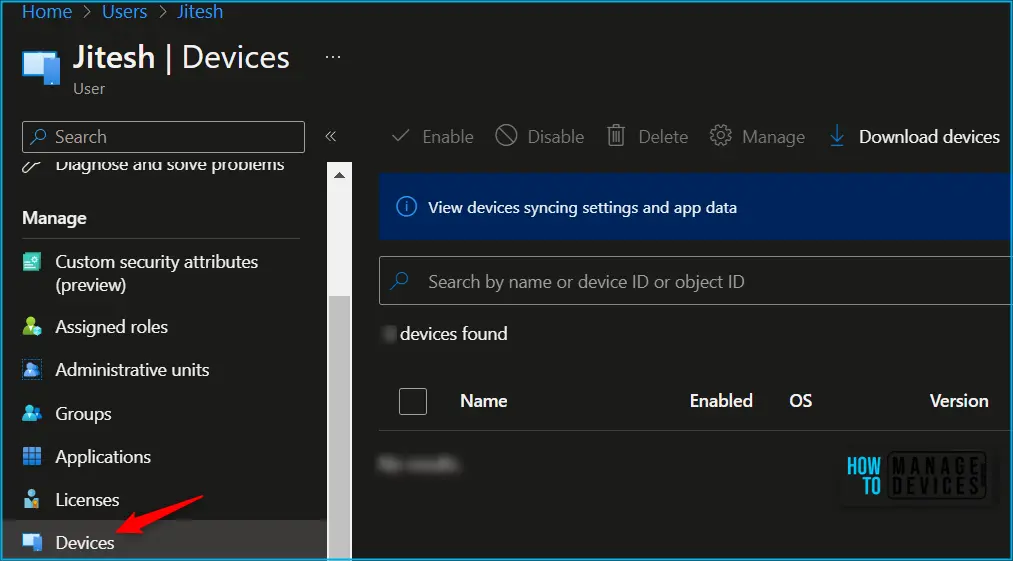Viewport: 1013px width, 561px height.
Task: Open Jitesh breadcrumb link
Action: click(200, 12)
